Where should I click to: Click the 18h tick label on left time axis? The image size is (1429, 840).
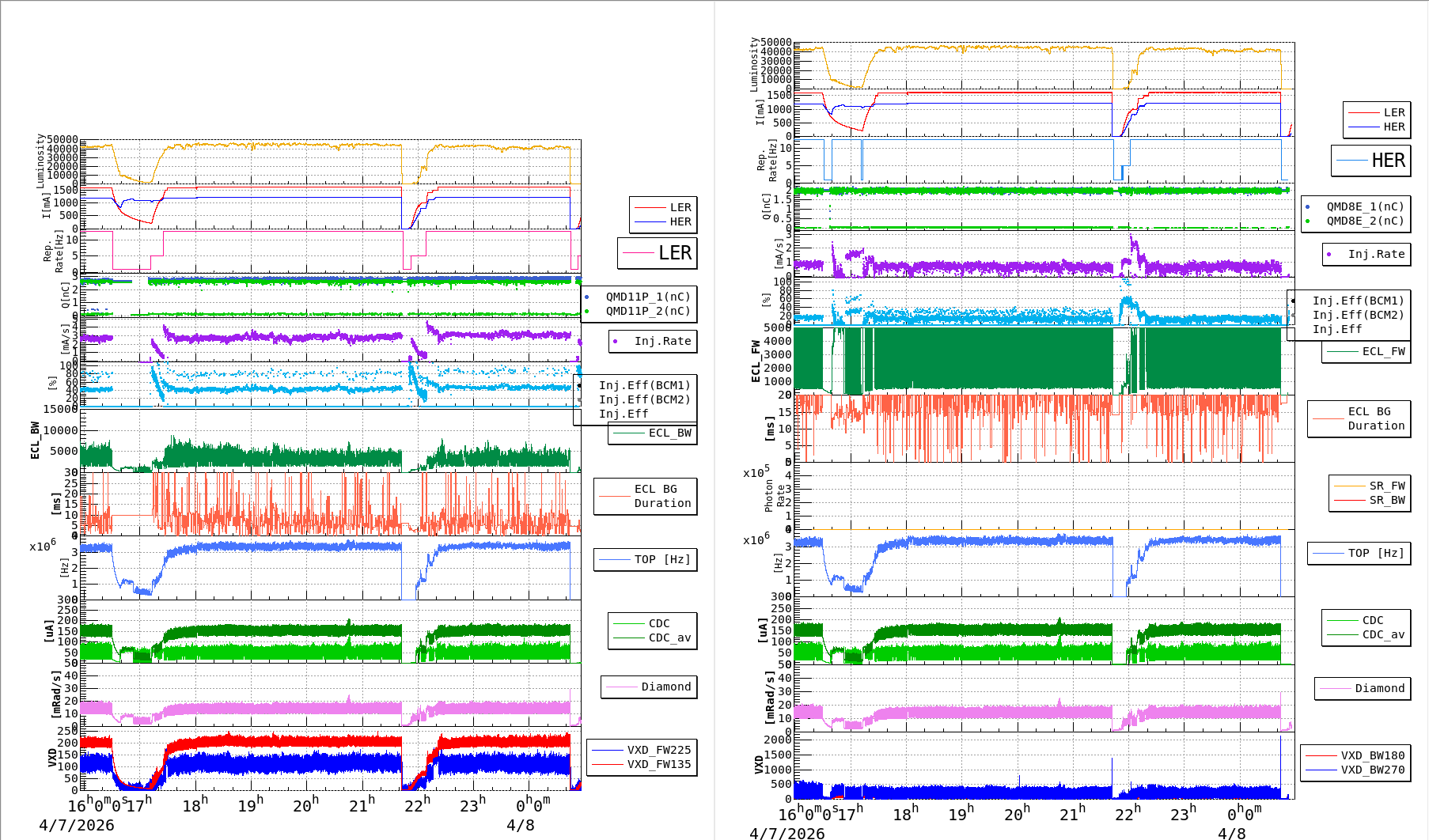click(x=195, y=805)
